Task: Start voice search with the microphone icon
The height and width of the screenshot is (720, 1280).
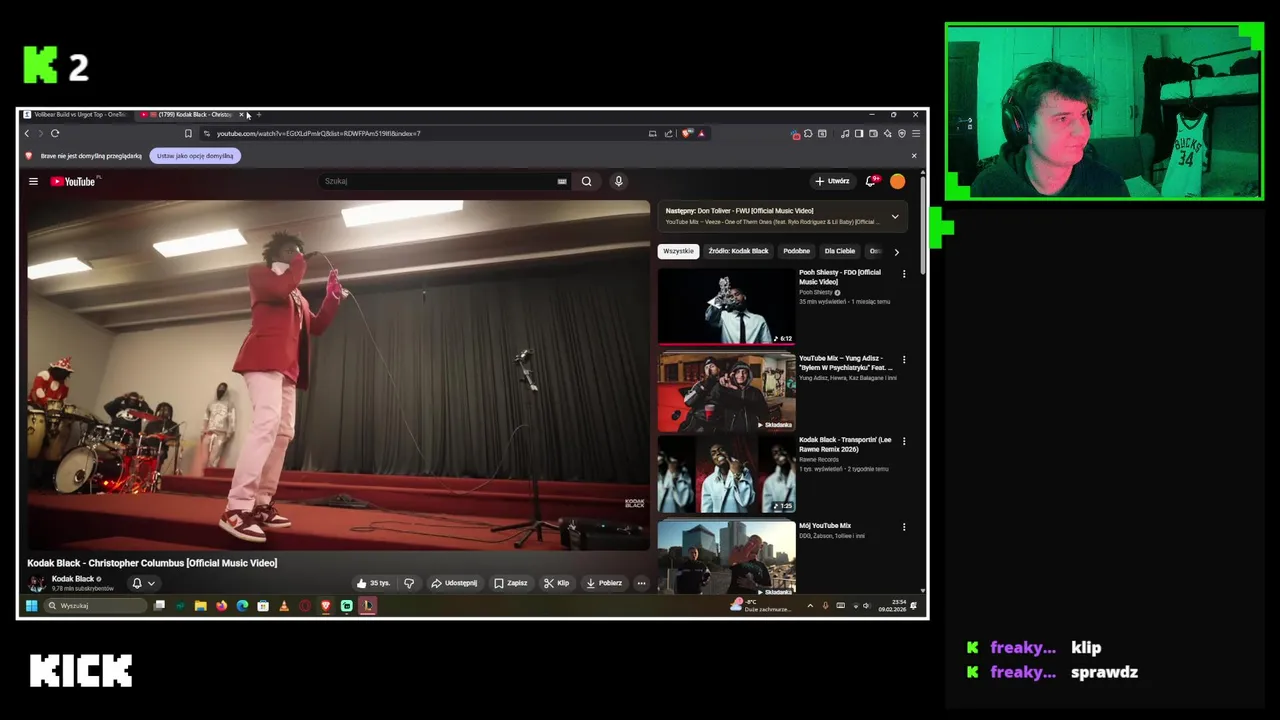Action: click(618, 181)
